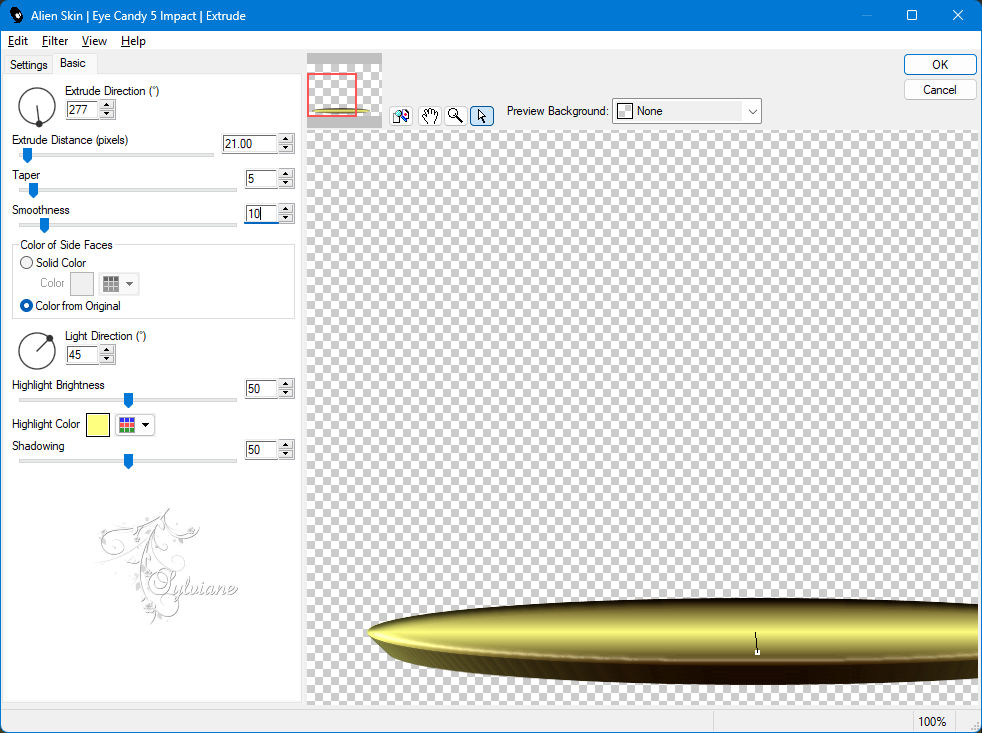Image resolution: width=982 pixels, height=733 pixels.
Task: Click the side faces Color swatch
Action: pos(82,284)
